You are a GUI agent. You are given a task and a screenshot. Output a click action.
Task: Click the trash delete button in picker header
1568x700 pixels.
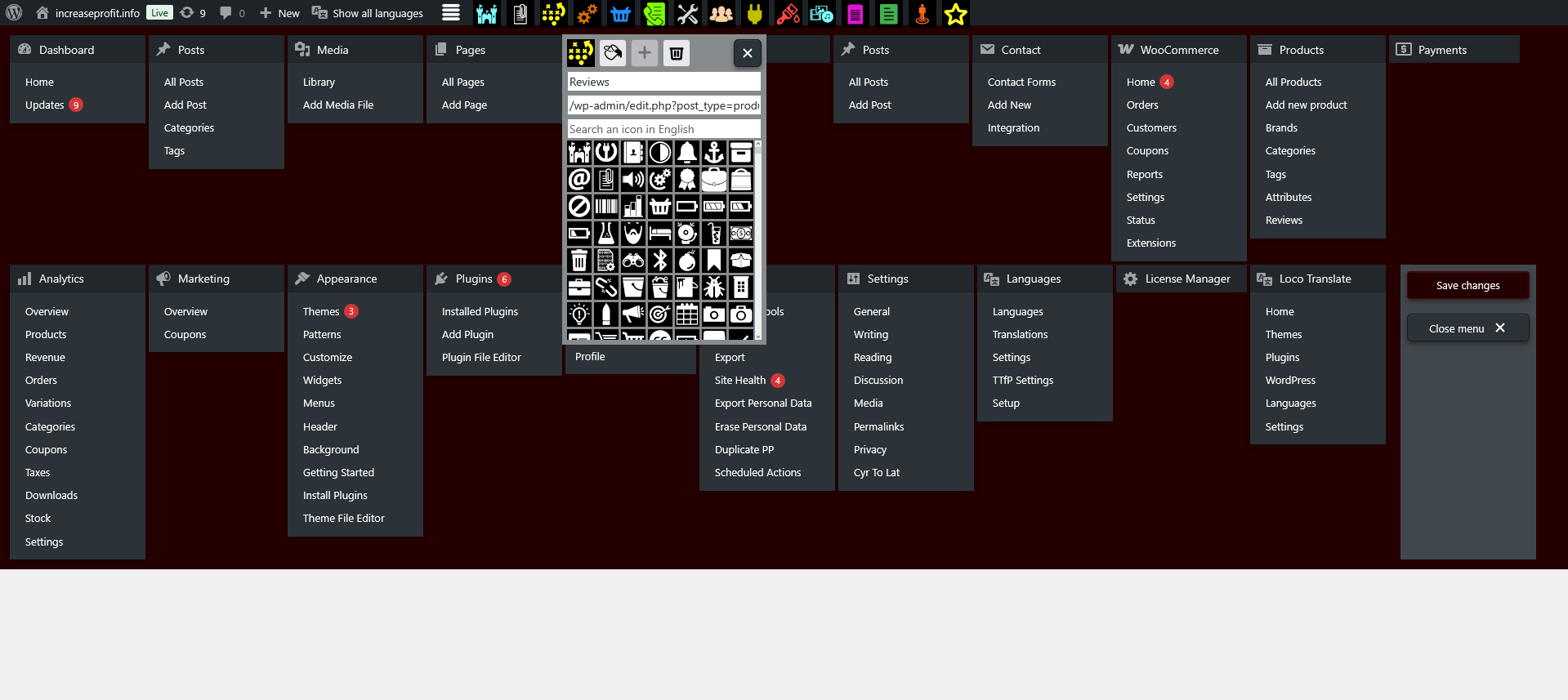(677, 53)
